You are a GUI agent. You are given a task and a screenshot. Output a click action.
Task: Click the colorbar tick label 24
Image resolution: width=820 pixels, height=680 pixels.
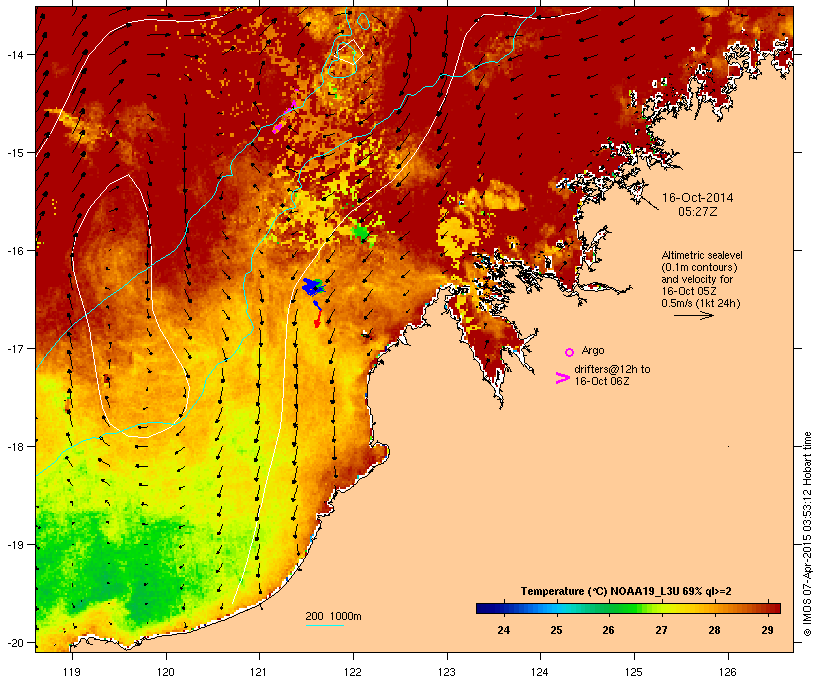[x=503, y=630]
